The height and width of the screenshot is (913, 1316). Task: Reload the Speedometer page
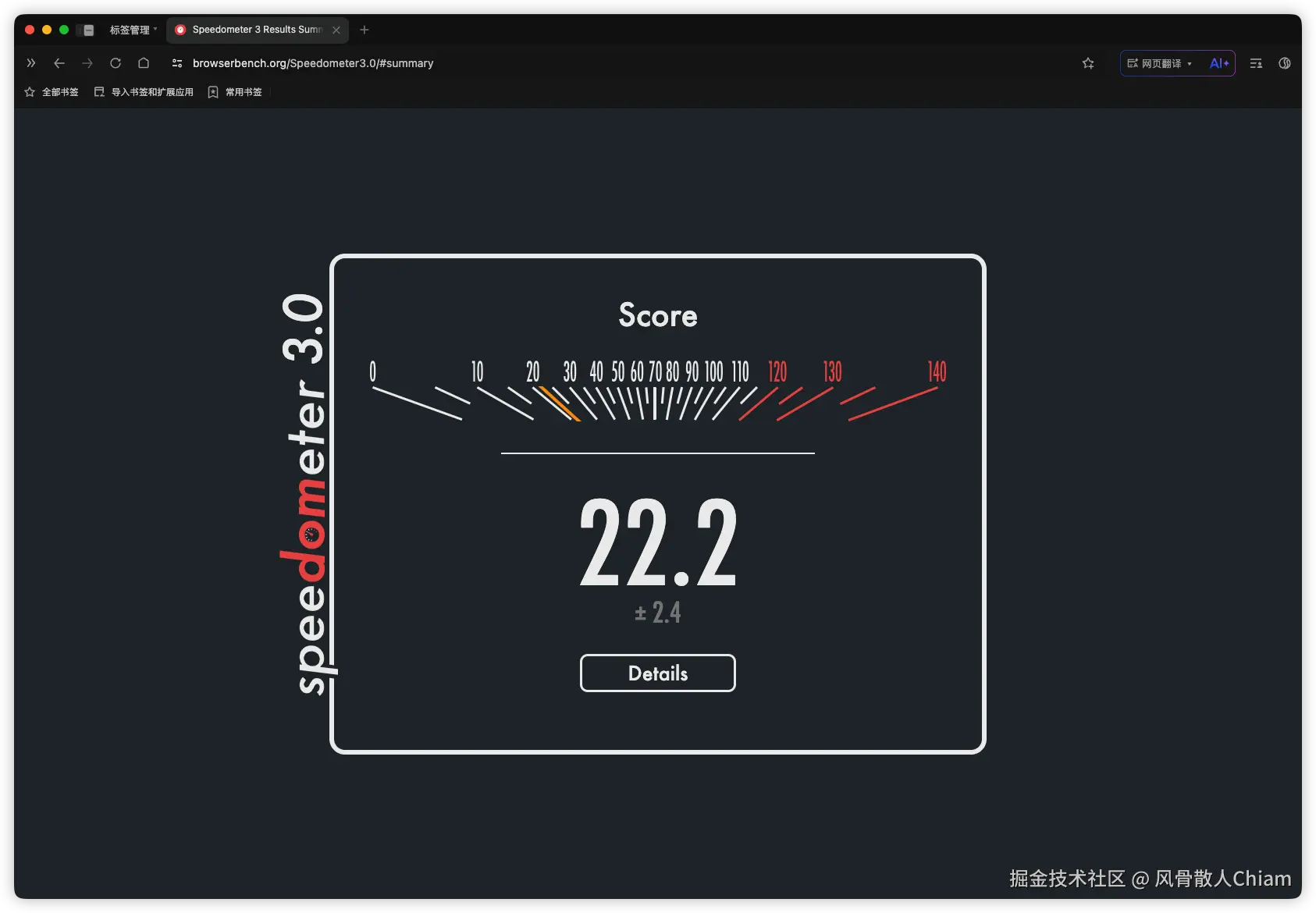(x=116, y=63)
